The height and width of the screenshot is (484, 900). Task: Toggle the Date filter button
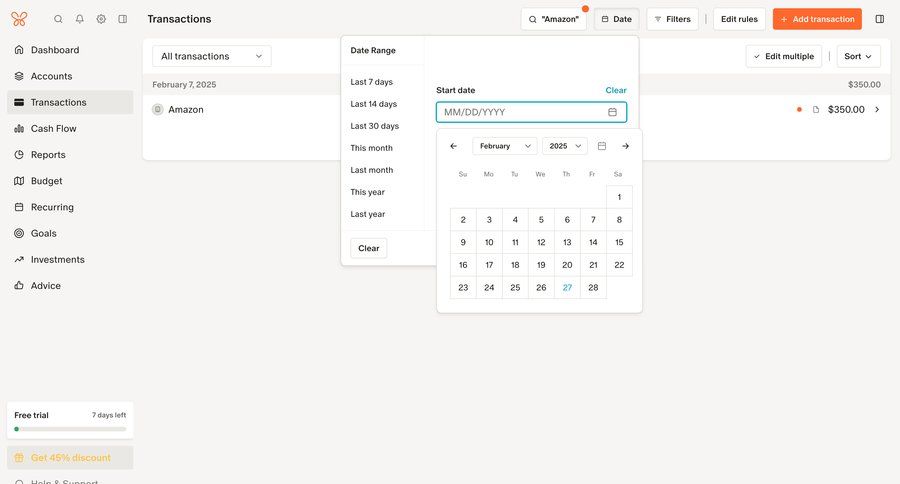(x=616, y=19)
